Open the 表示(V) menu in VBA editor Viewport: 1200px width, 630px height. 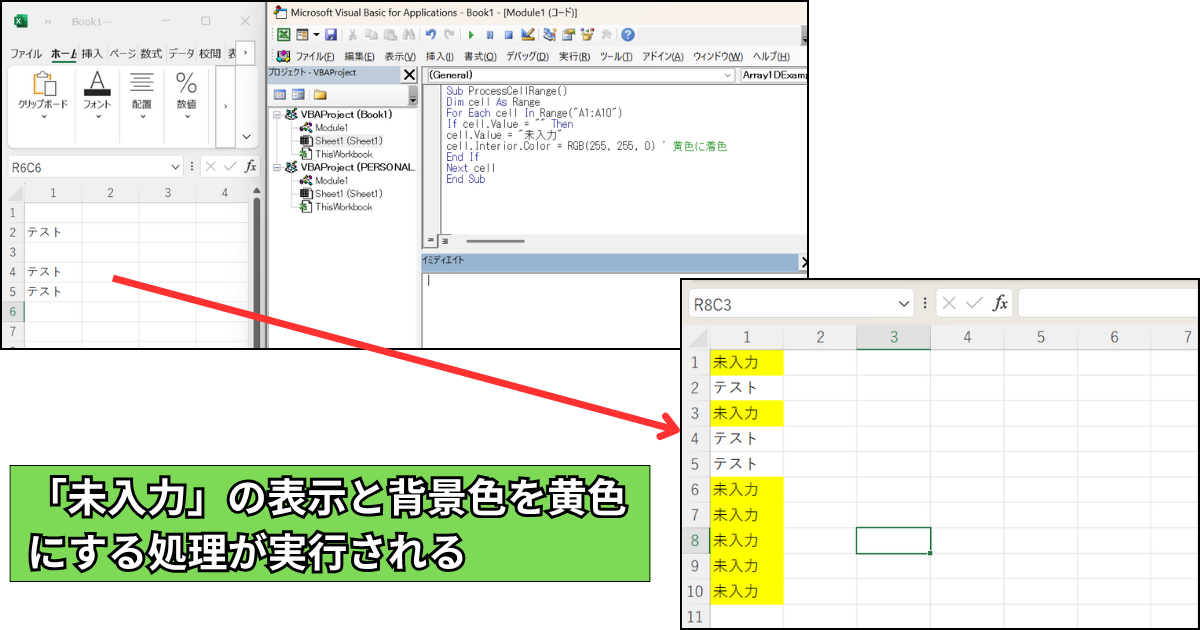coord(400,57)
